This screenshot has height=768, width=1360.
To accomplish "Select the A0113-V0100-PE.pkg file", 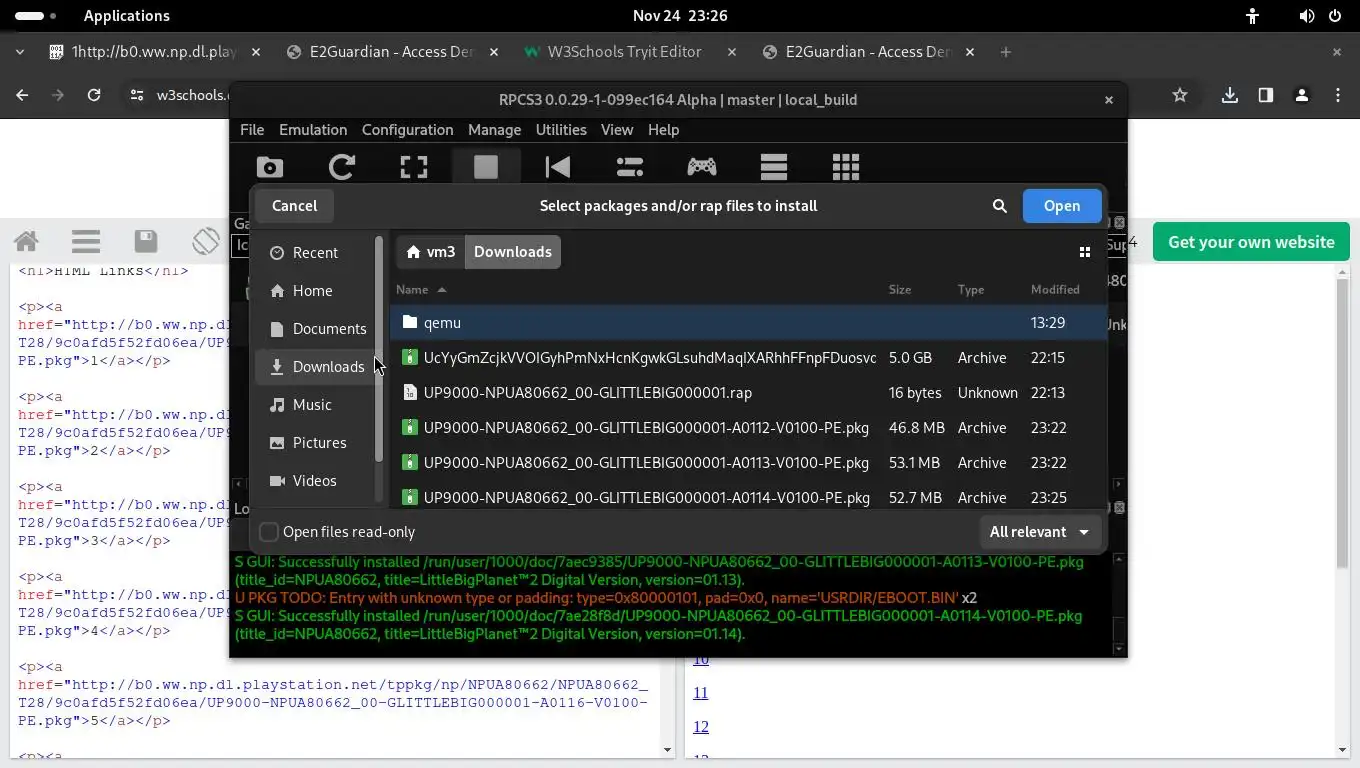I will tap(748, 463).
